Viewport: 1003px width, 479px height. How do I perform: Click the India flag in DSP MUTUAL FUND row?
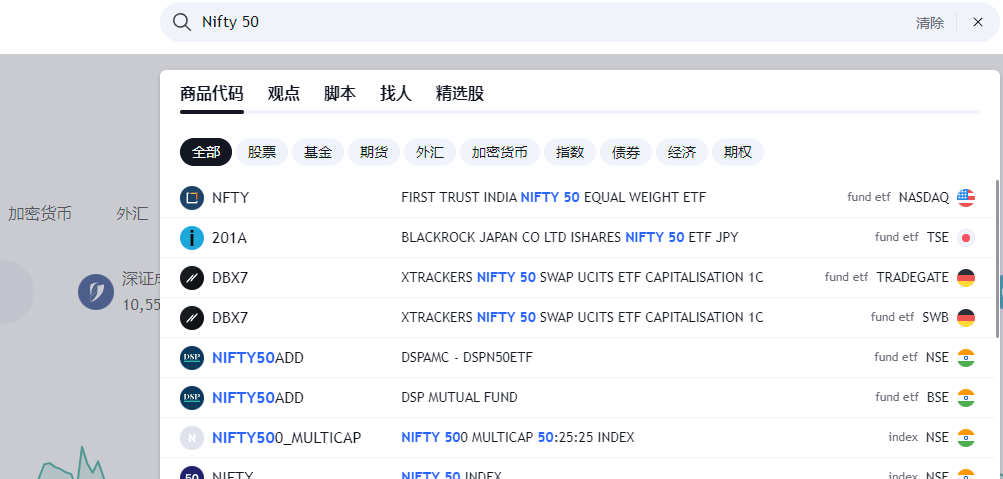[966, 398]
